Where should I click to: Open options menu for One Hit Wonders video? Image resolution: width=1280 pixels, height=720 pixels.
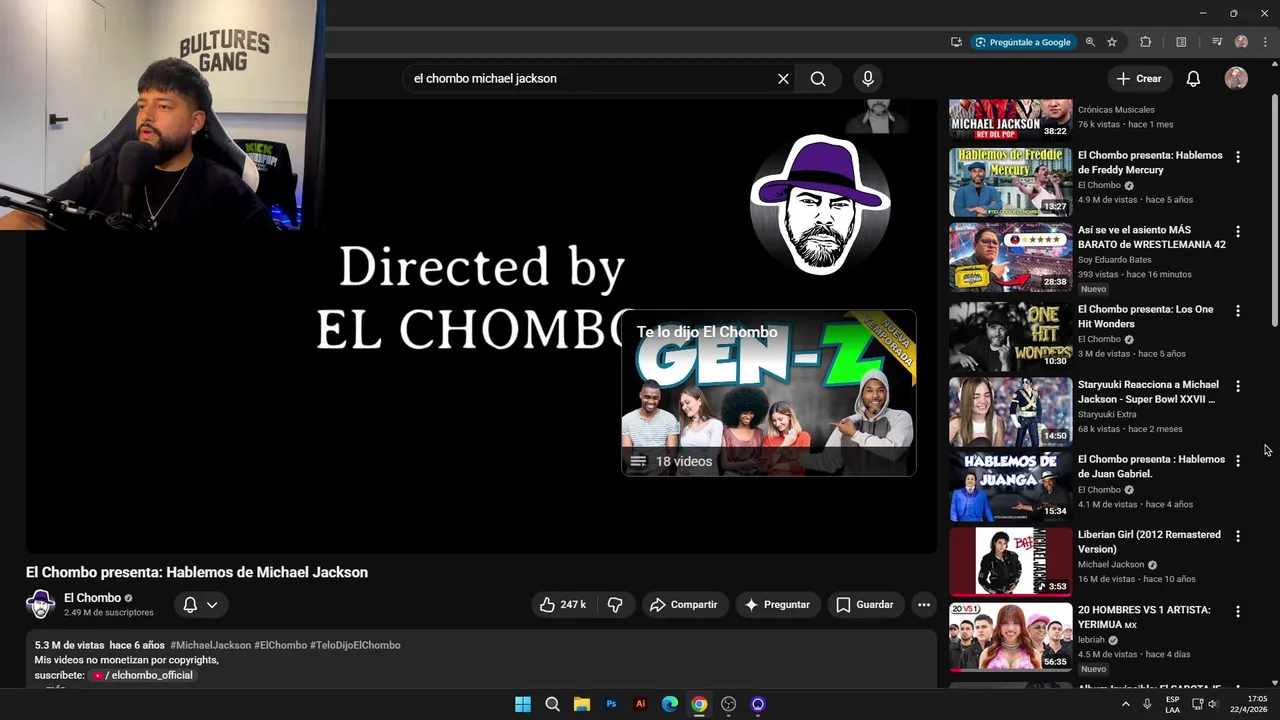1238,311
